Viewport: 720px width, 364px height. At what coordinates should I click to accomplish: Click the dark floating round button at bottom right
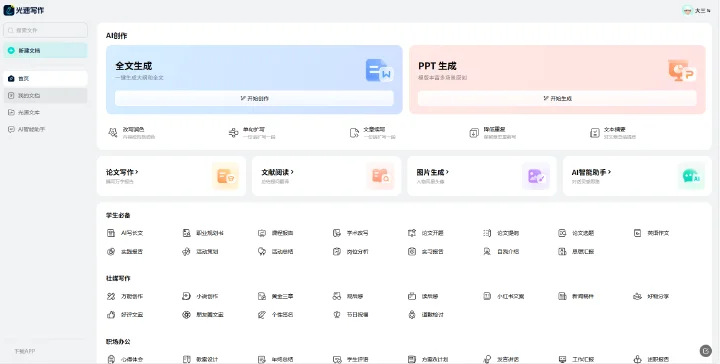pos(705,351)
